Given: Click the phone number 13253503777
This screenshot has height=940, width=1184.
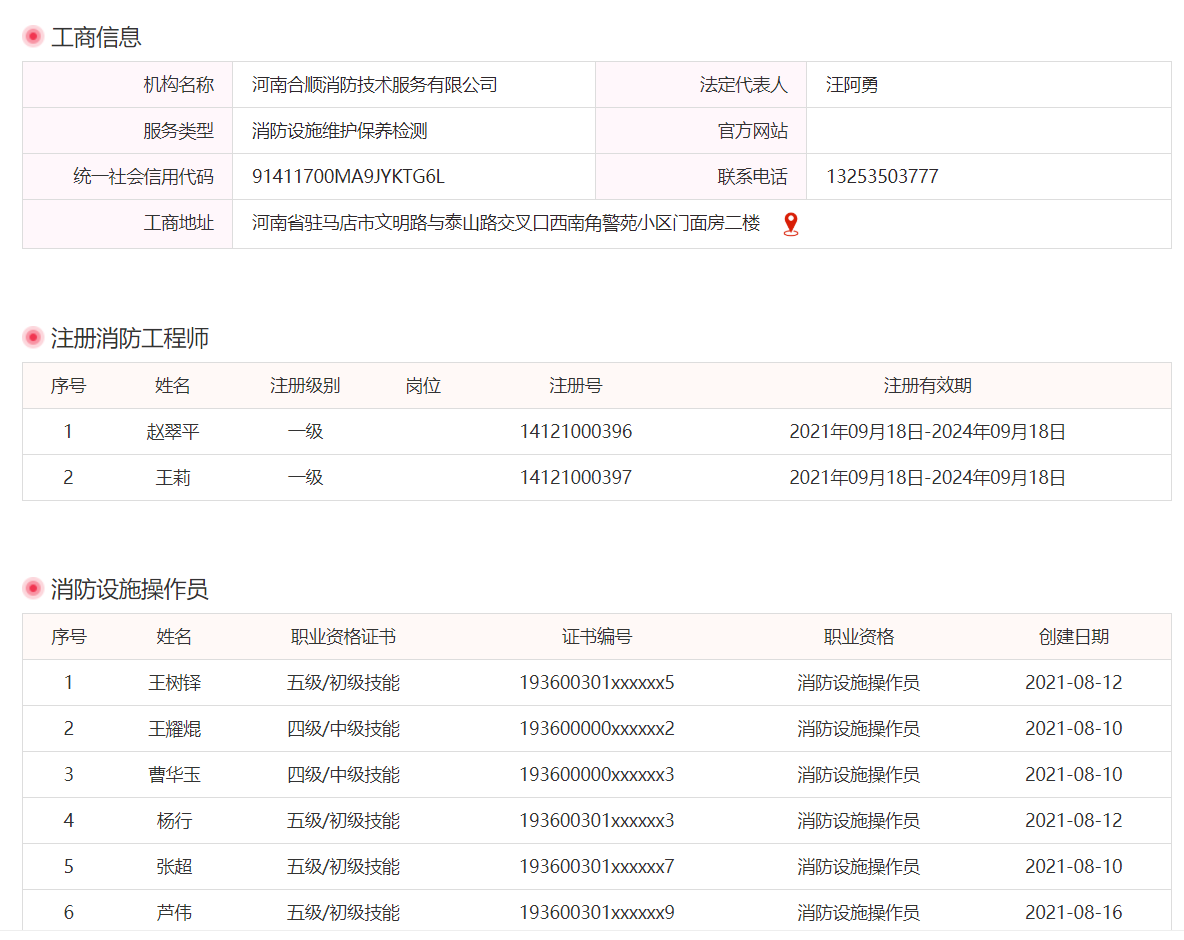Looking at the screenshot, I should pos(881,177).
